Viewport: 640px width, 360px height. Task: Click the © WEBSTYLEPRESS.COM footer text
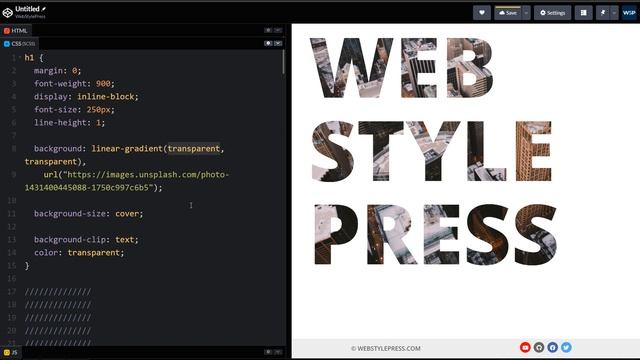(x=386, y=349)
